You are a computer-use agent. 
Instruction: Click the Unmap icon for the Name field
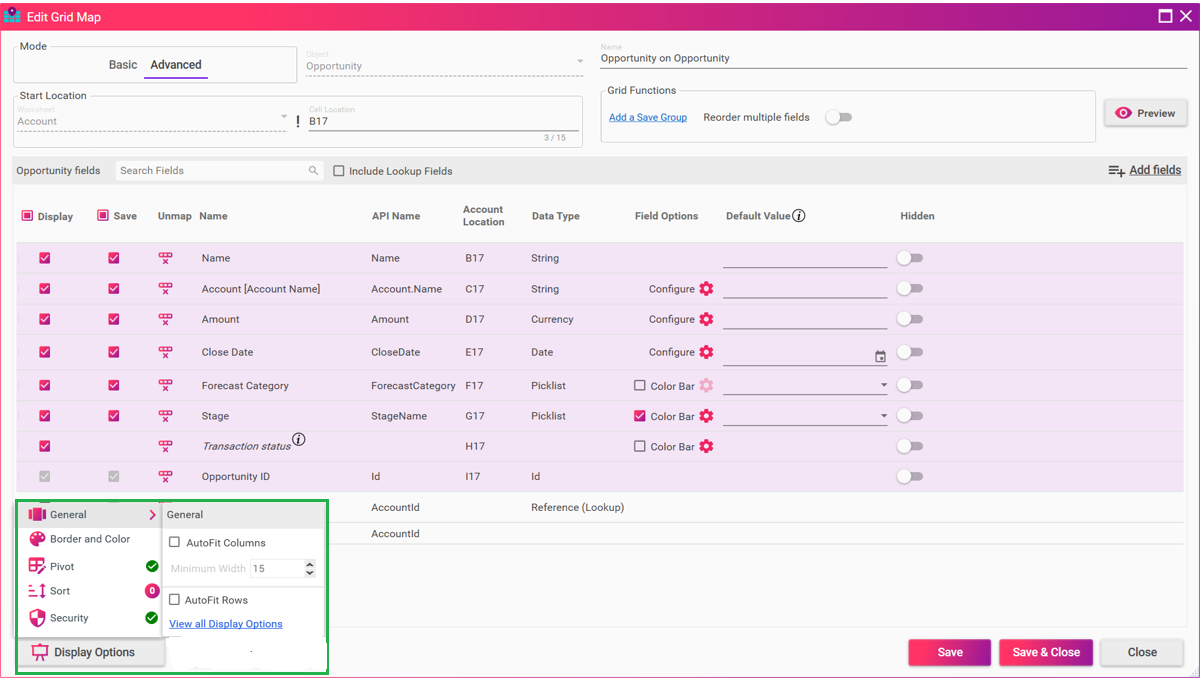pyautogui.click(x=165, y=258)
